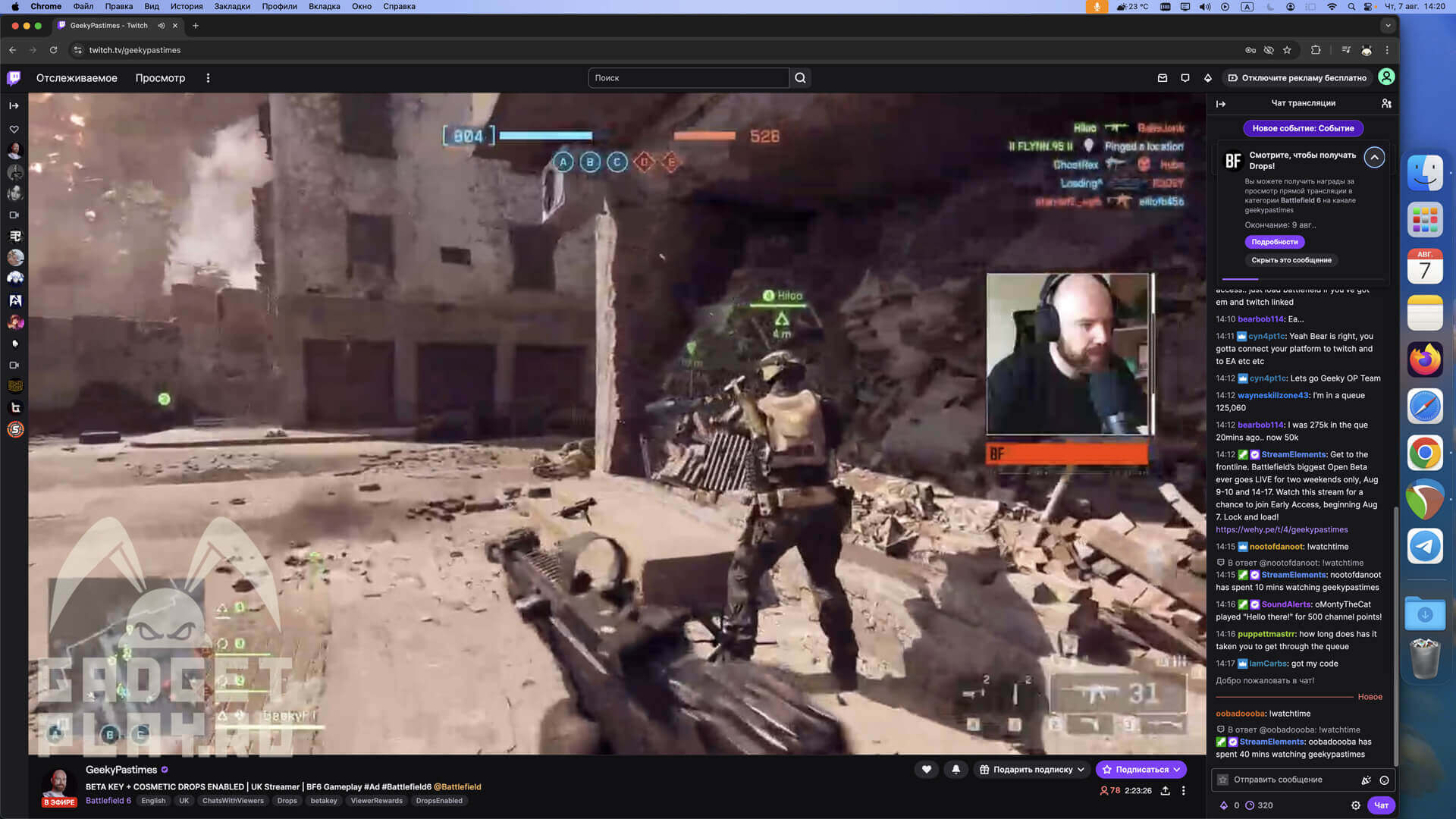Open a new browser tab
Image resolution: width=1456 pixels, height=819 pixels.
[196, 25]
